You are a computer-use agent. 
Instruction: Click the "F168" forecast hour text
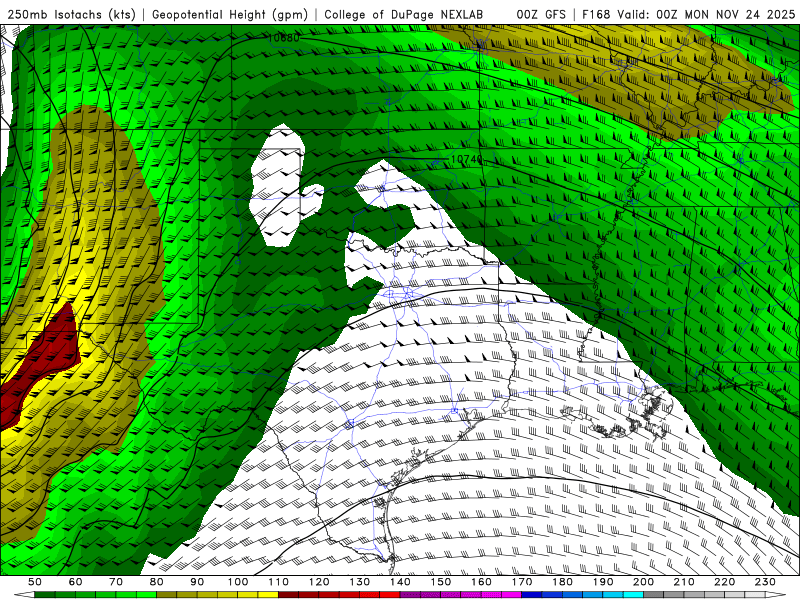point(596,15)
